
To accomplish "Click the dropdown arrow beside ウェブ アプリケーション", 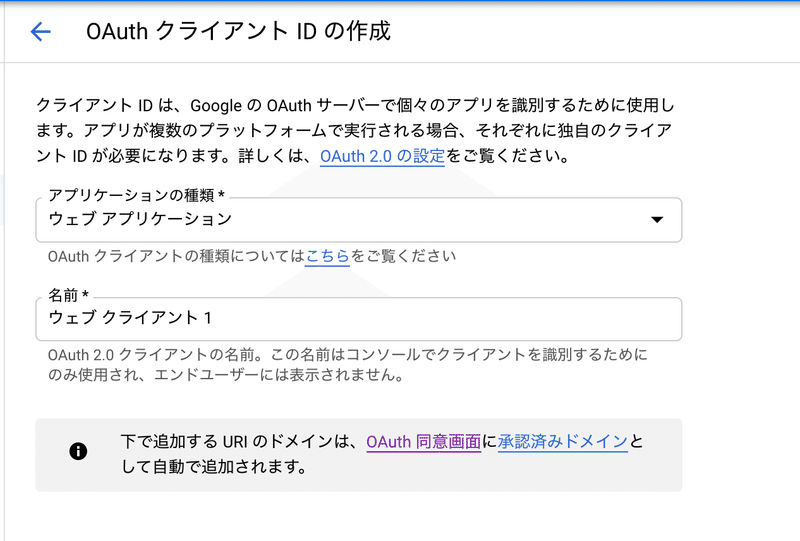I will (x=657, y=220).
